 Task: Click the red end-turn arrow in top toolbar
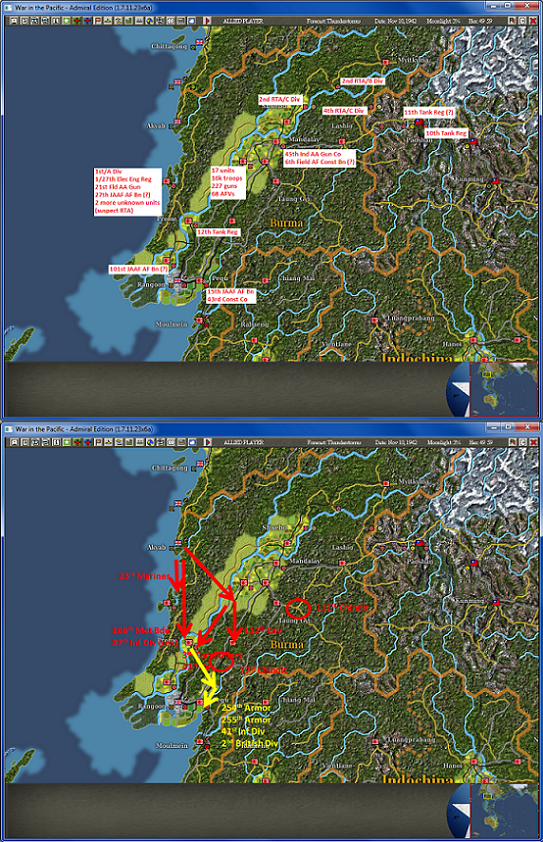pos(207,21)
